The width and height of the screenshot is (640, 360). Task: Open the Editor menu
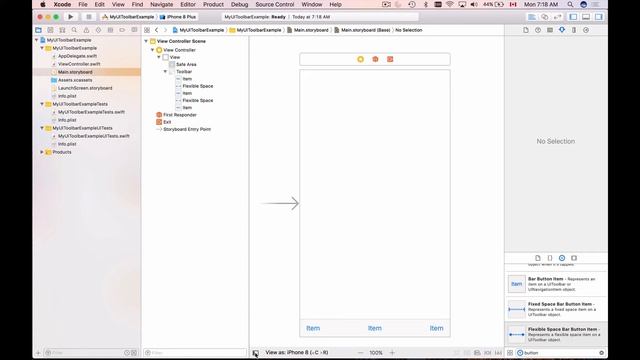(188, 4)
